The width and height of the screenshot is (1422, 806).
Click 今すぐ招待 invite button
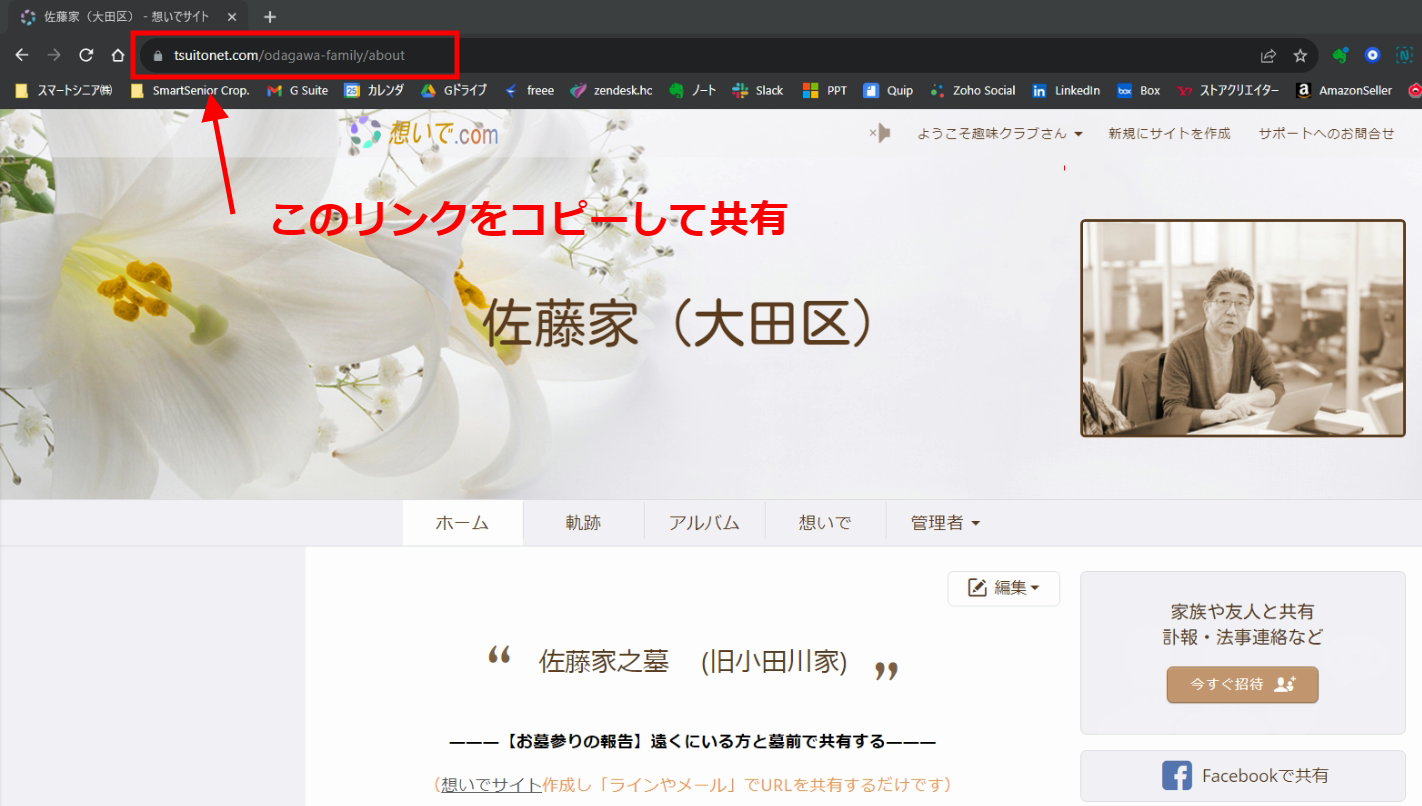pyautogui.click(x=1242, y=685)
